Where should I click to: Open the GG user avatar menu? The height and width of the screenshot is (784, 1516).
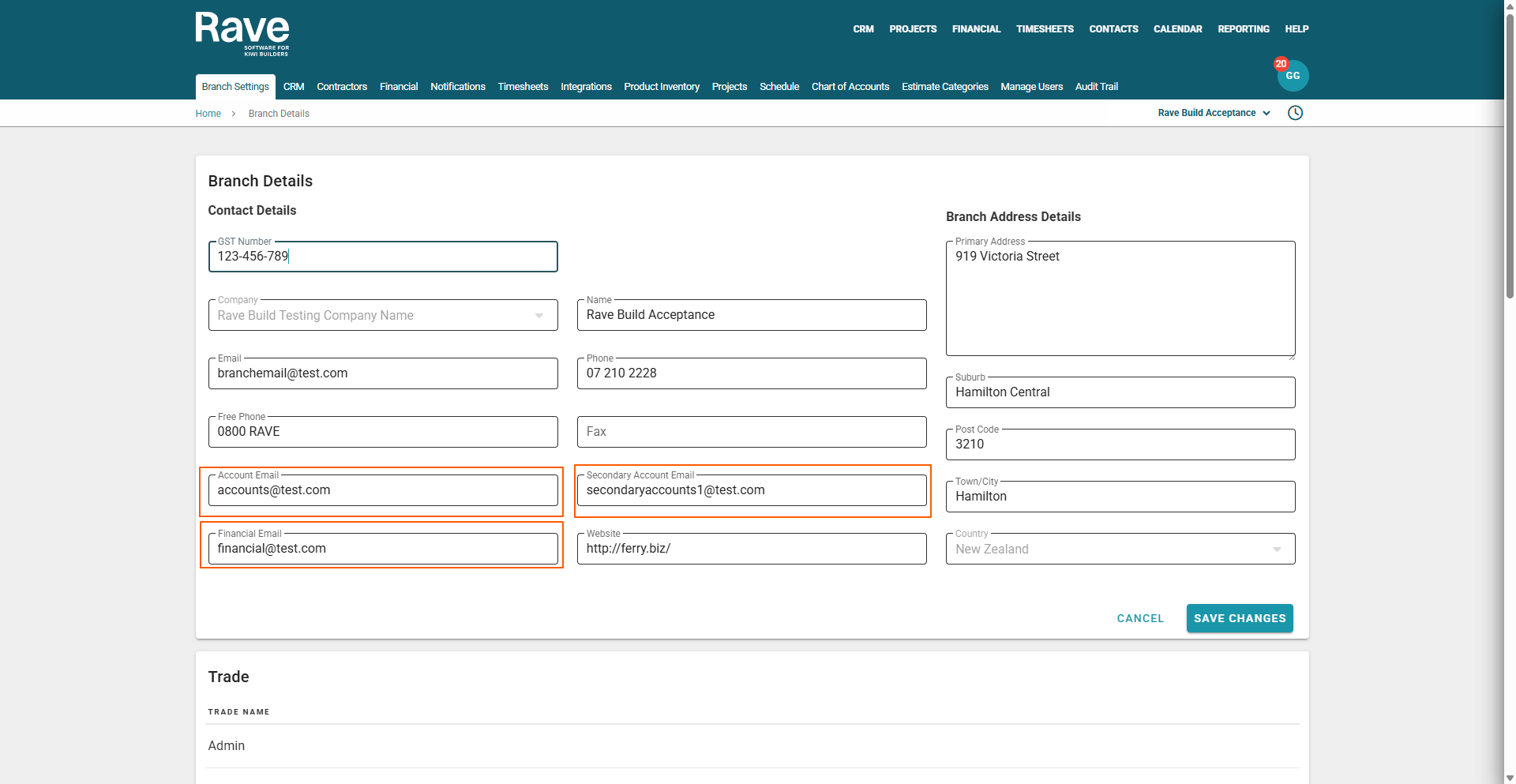pos(1293,77)
